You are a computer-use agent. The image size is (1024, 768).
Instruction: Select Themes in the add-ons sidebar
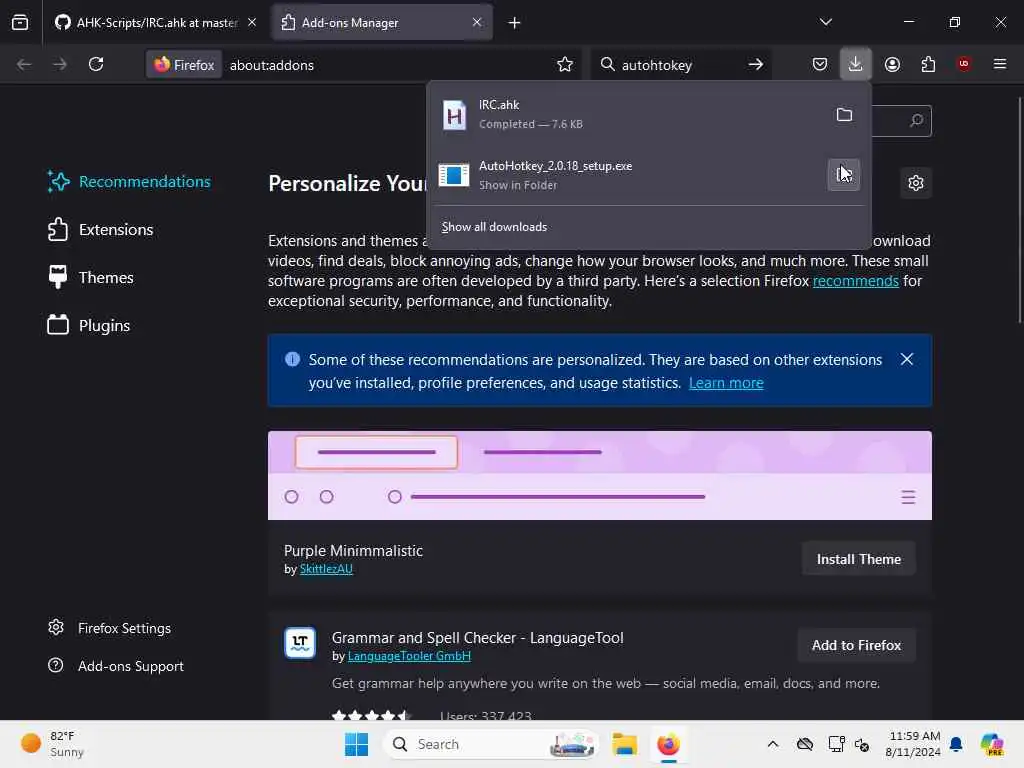point(91,278)
